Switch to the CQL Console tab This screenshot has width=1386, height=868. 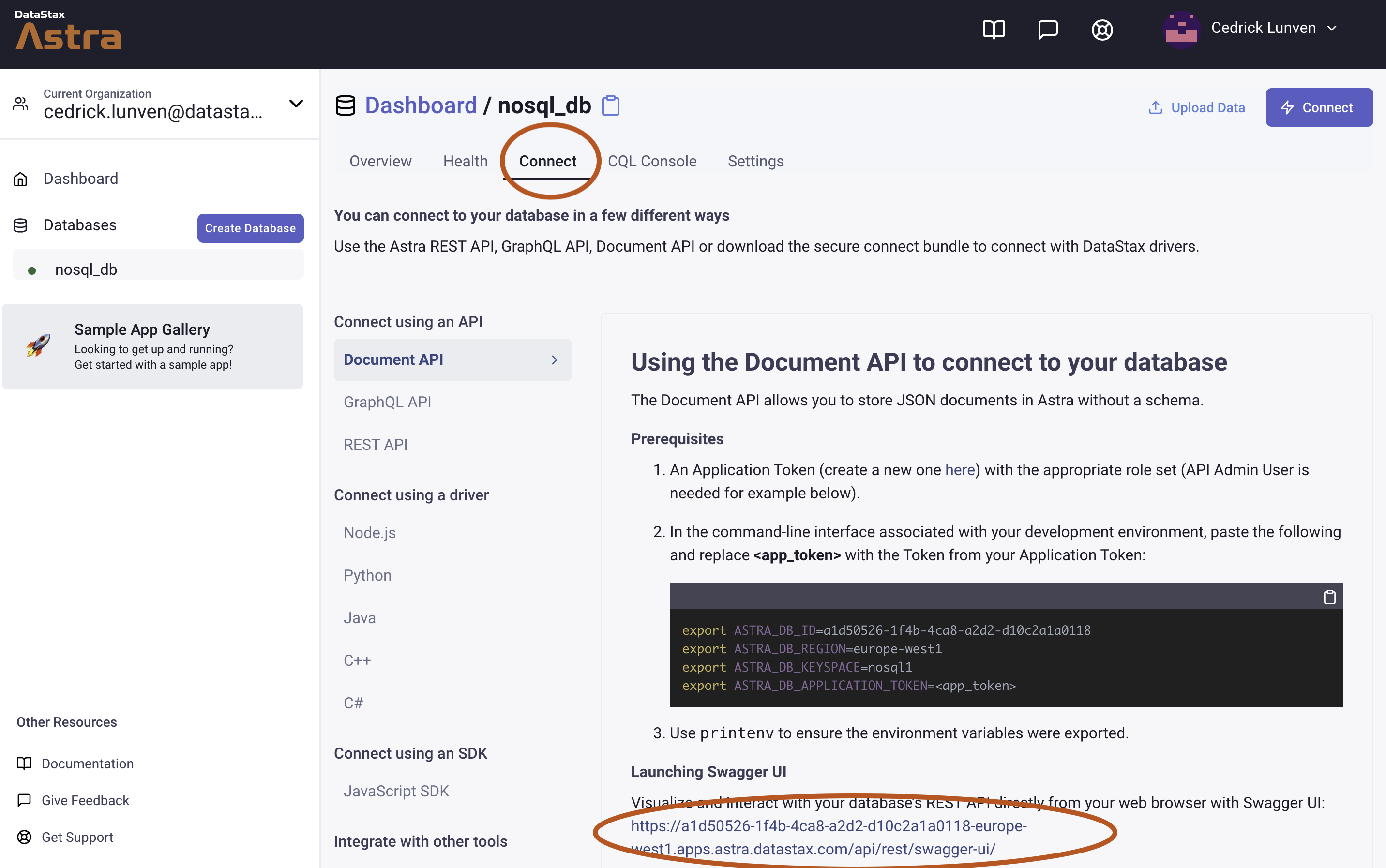click(652, 161)
